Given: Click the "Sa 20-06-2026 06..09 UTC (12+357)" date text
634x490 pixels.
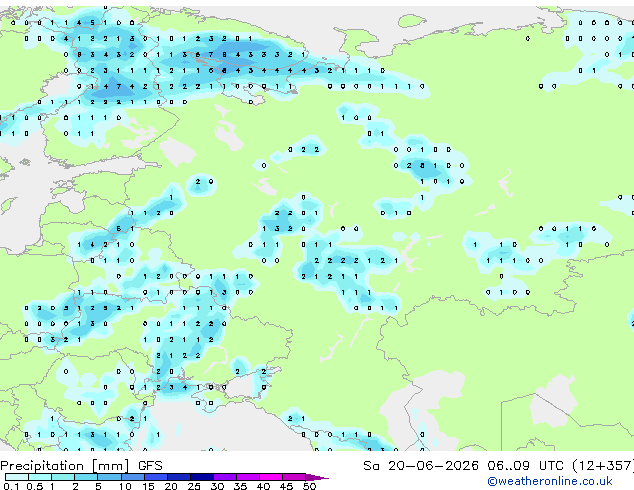Looking at the screenshot, I should click(x=498, y=466).
